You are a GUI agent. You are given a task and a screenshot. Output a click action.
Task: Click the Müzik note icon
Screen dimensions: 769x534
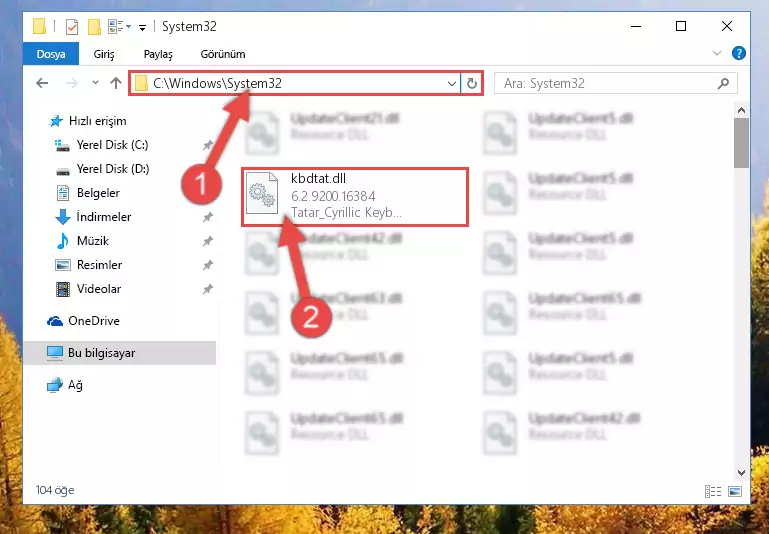click(x=63, y=241)
